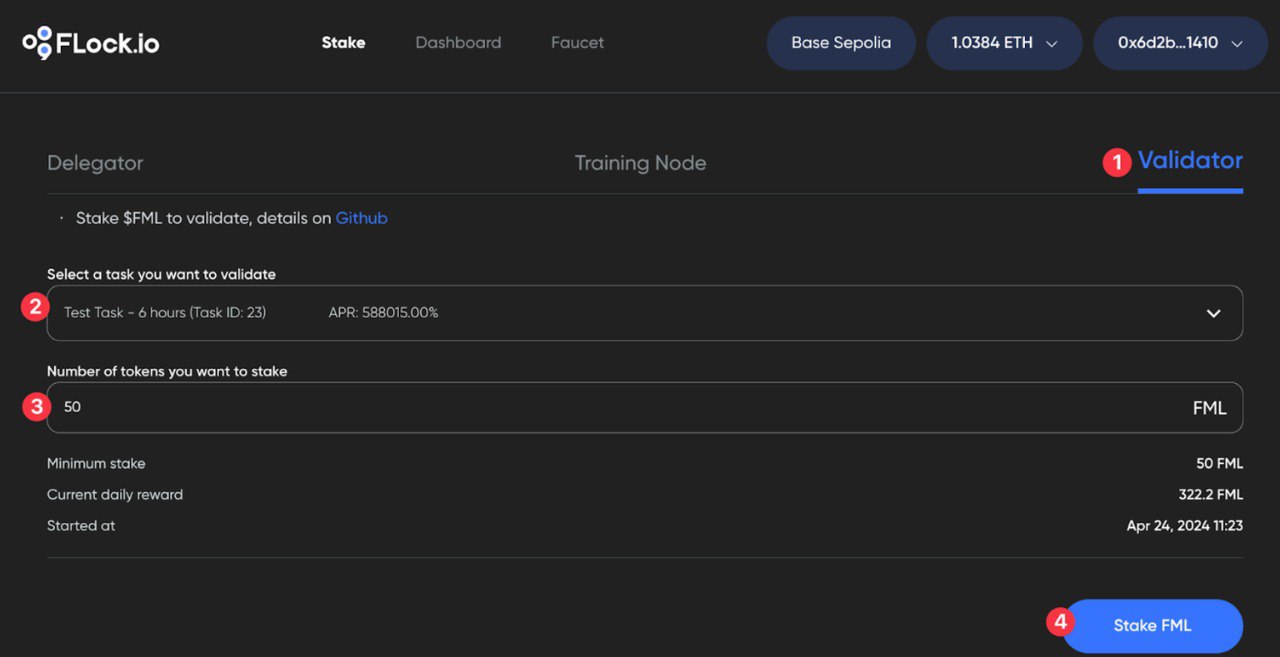
Task: Click the chevron in task dropdown
Action: pos(1213,313)
